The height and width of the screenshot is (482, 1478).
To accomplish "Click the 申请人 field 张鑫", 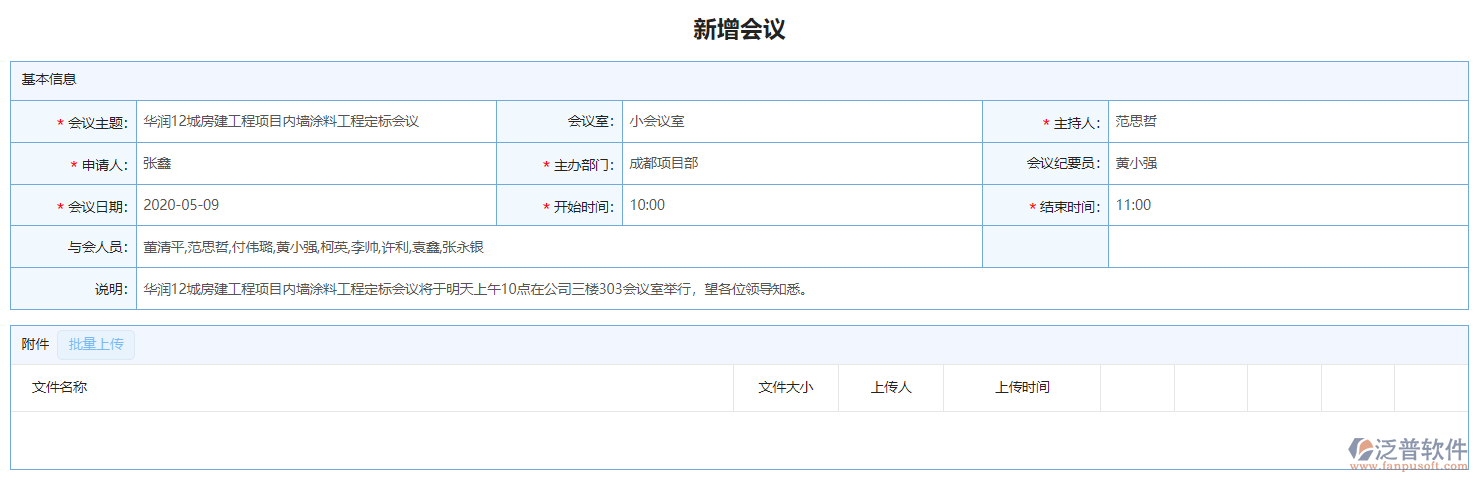I will click(316, 163).
